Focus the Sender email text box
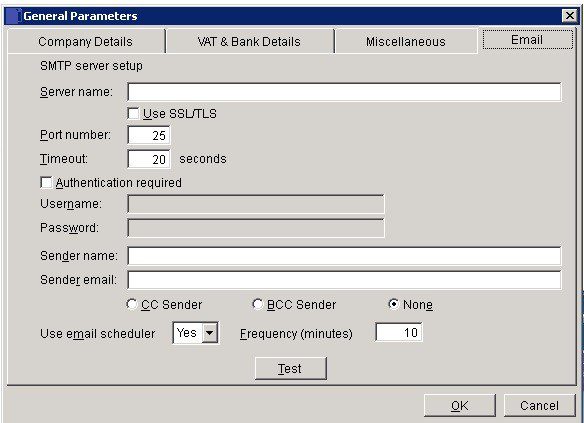This screenshot has height=423, width=584. point(344,280)
